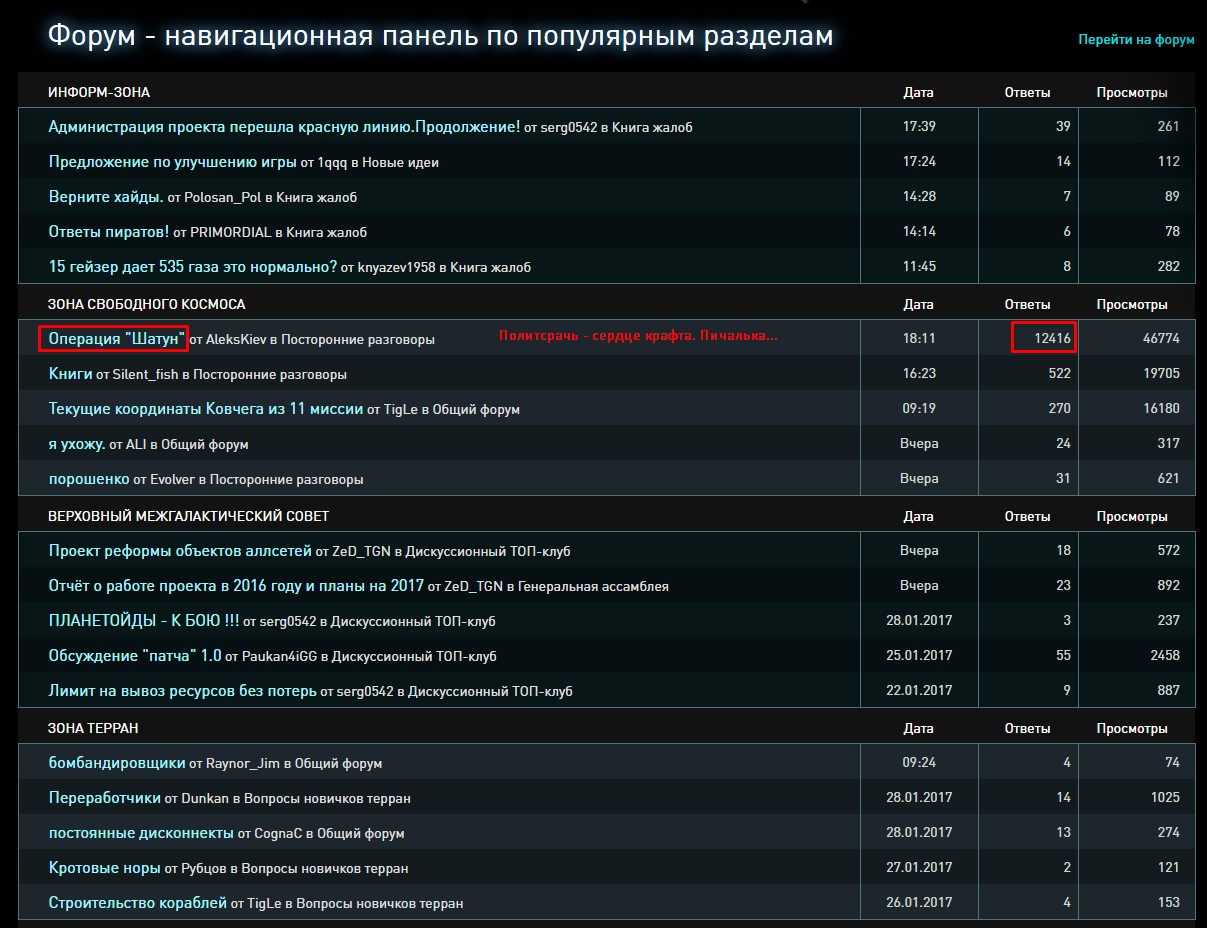Open the 'Верните хайды.' thread
The height and width of the screenshot is (928, 1207).
click(106, 197)
